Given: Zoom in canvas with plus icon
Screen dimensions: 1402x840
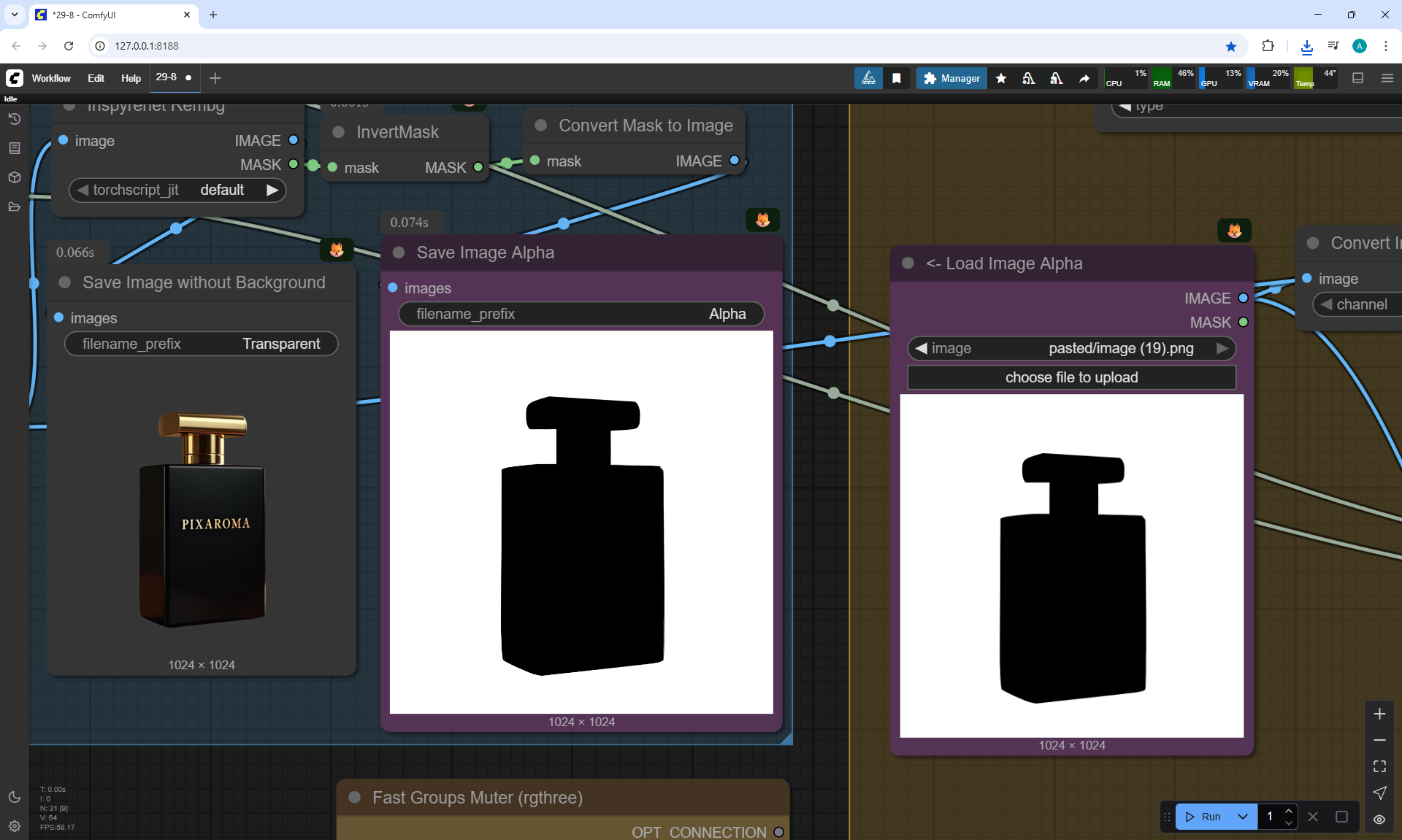Looking at the screenshot, I should 1379,714.
